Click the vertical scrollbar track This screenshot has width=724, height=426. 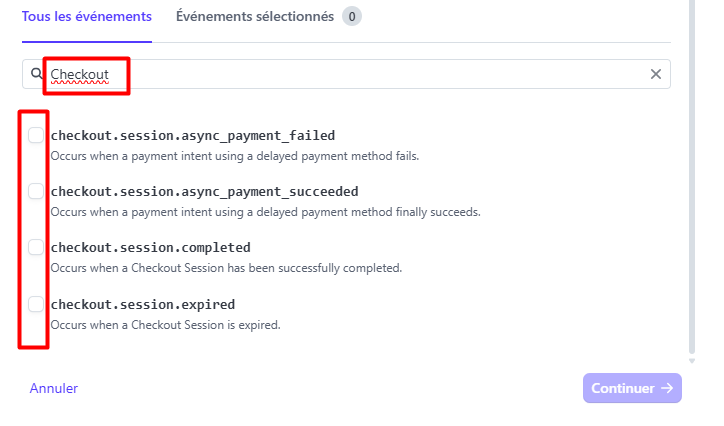click(x=692, y=175)
